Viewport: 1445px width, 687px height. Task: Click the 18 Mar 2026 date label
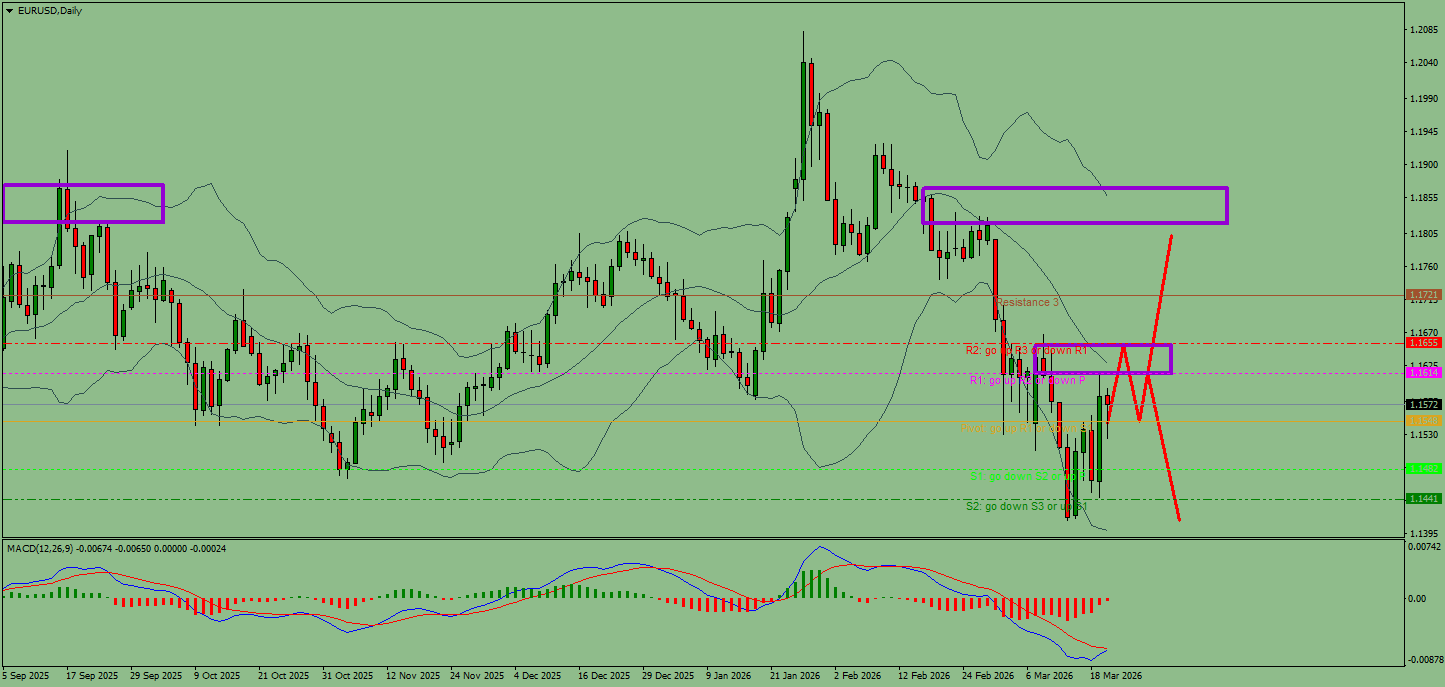point(1116,676)
